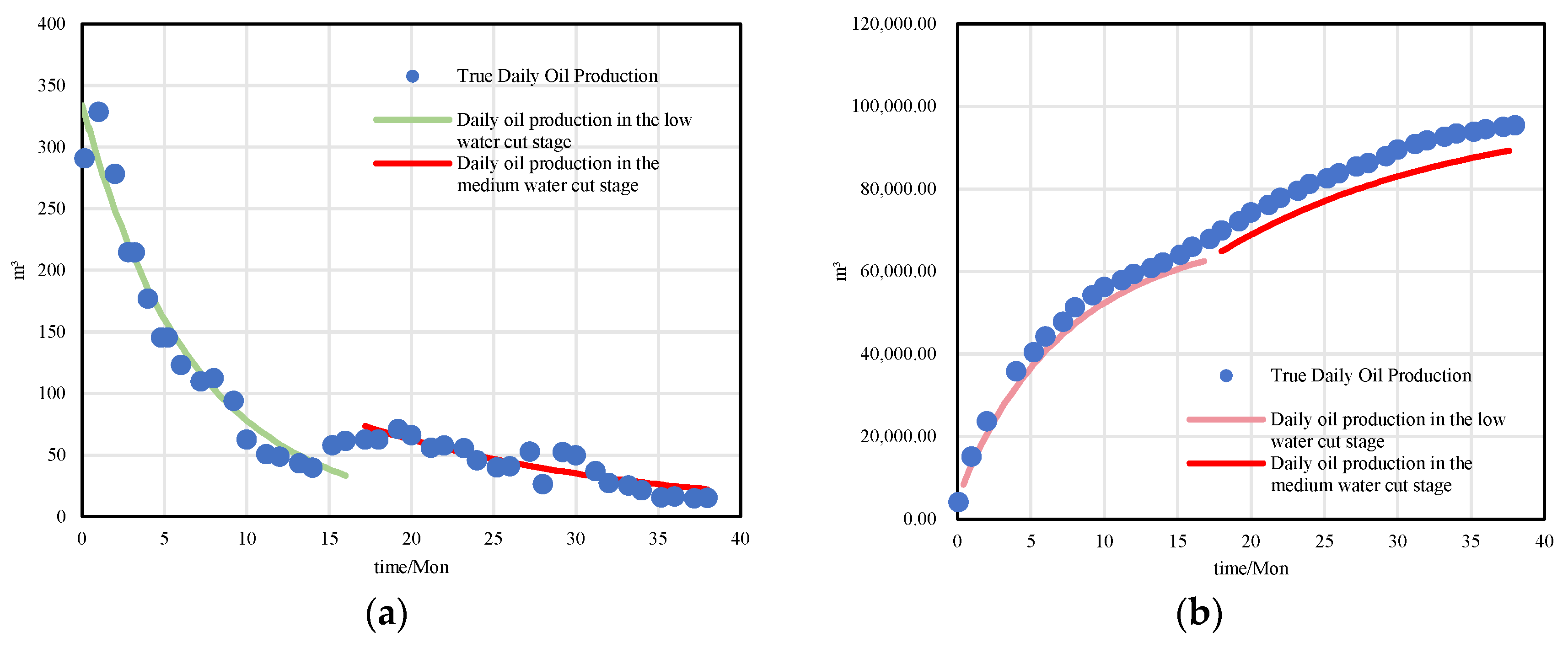Click the last data point in chart (b)

pos(1515,125)
